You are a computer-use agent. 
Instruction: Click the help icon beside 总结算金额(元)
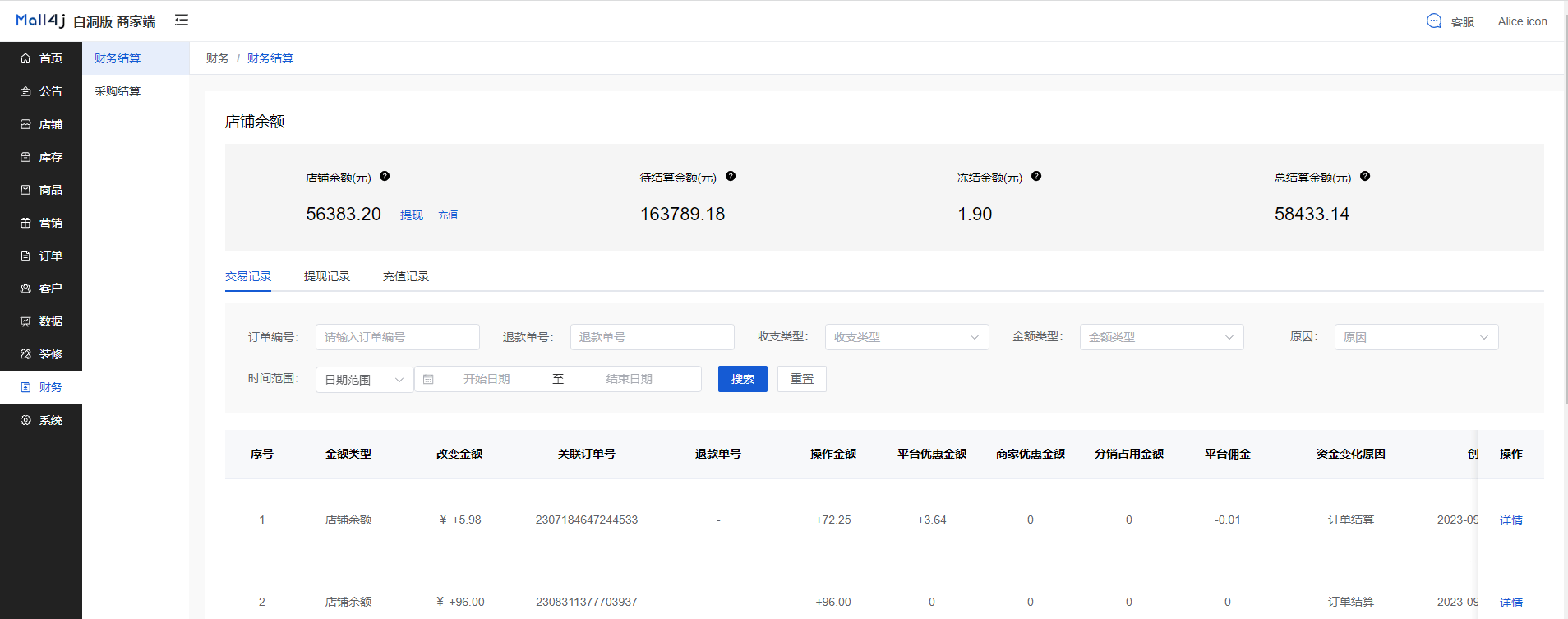1365,176
